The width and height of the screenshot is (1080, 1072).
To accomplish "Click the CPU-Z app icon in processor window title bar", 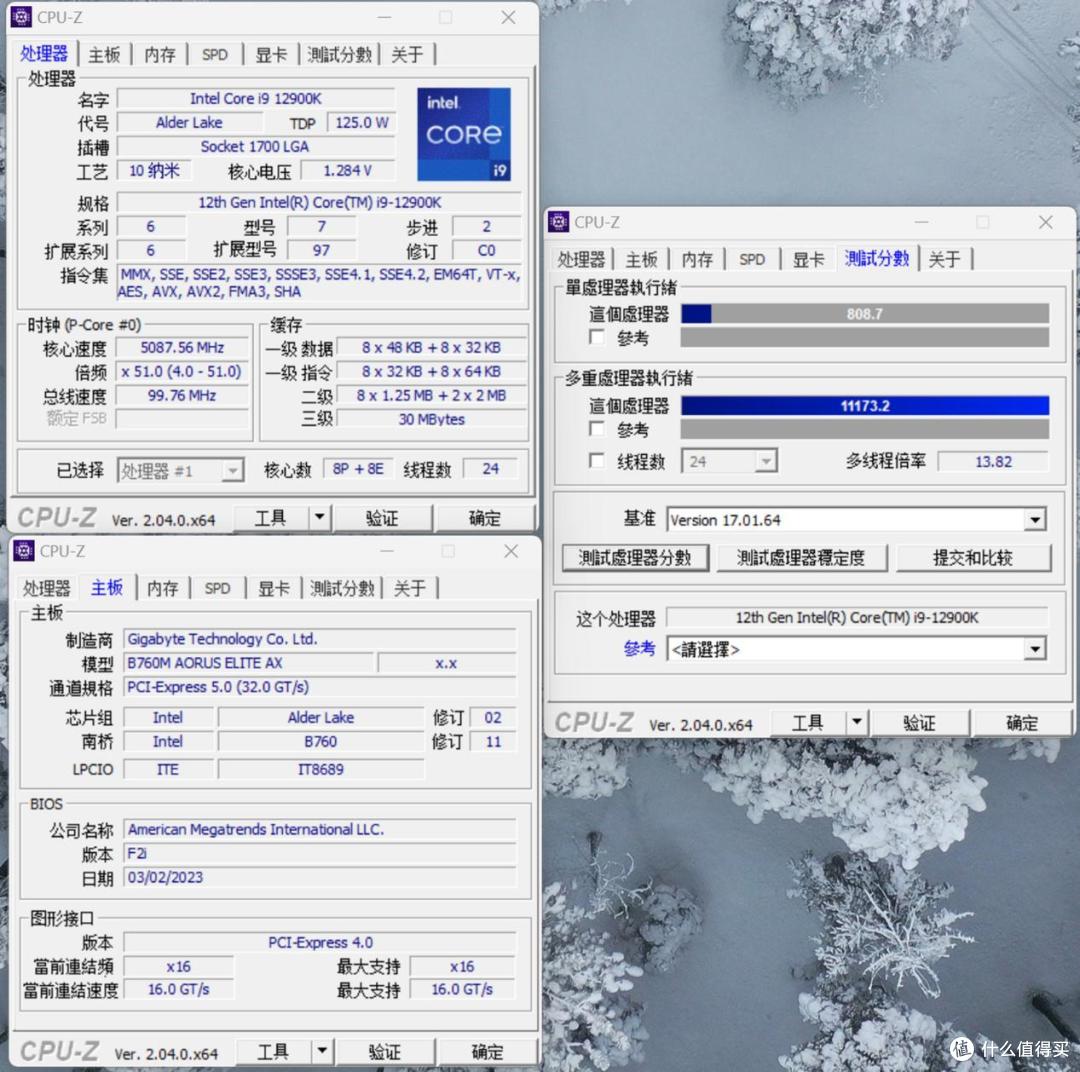I will coord(21,17).
